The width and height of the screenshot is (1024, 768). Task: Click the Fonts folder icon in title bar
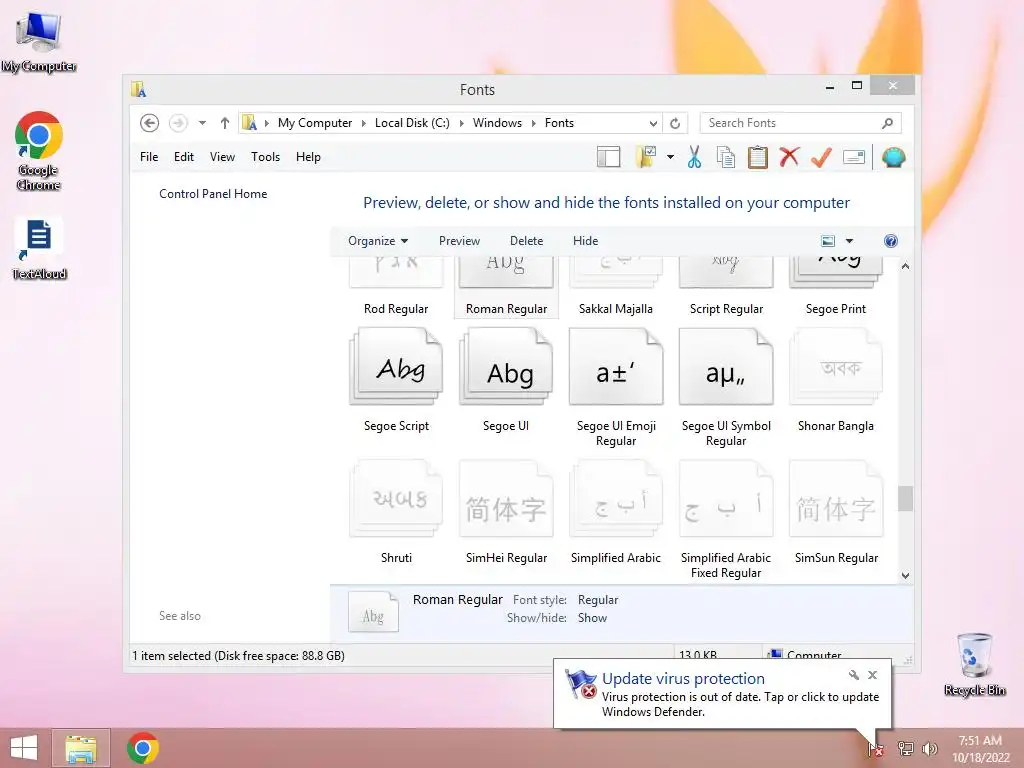point(138,89)
